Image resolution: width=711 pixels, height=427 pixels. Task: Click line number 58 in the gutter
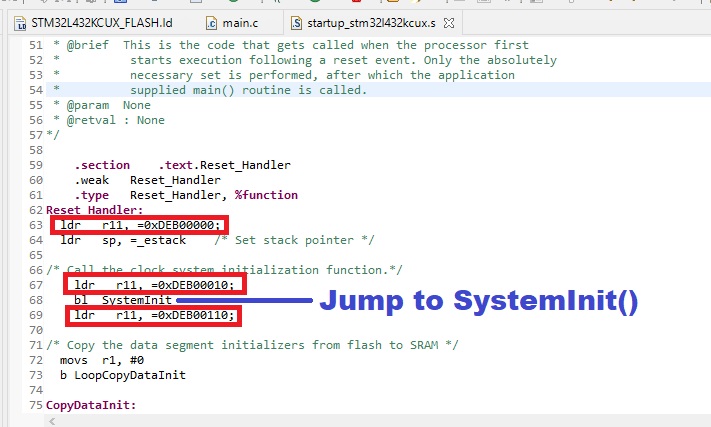(x=36, y=150)
